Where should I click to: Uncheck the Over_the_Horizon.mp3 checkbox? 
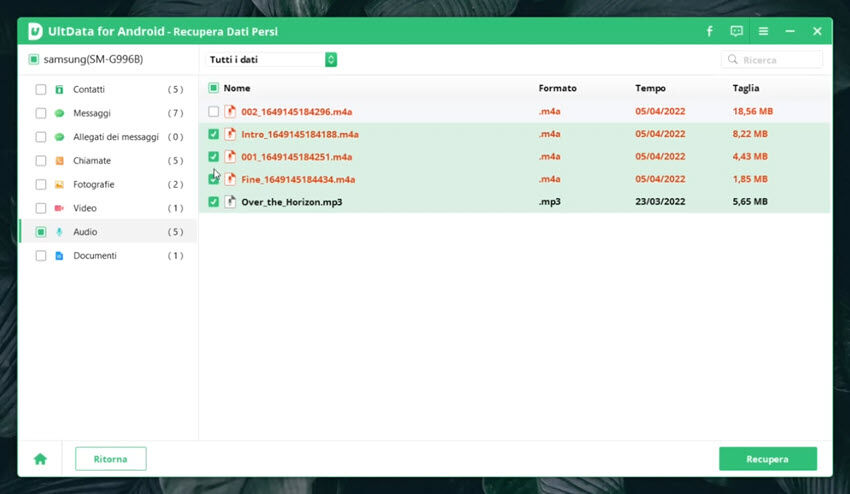(x=214, y=202)
